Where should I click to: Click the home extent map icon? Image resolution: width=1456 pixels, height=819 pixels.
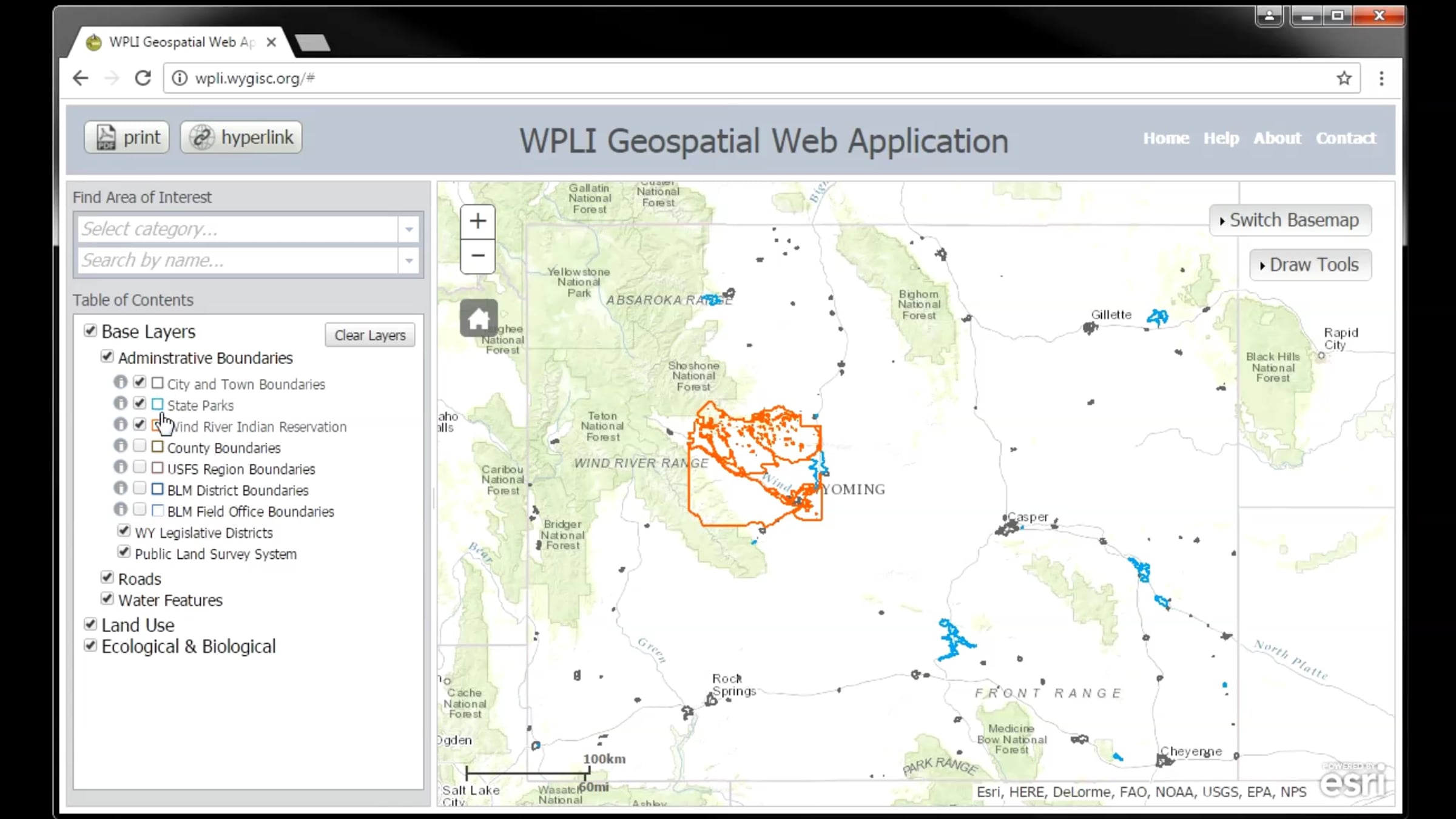(x=478, y=318)
